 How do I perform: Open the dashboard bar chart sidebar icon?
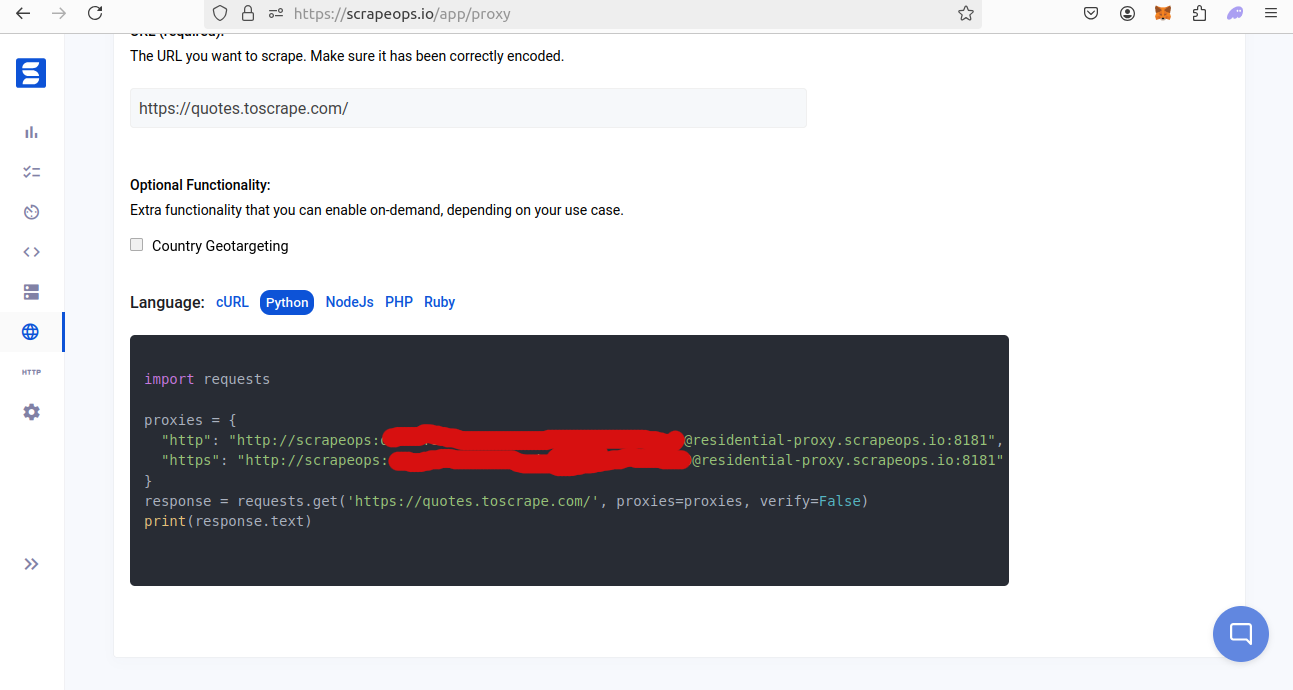click(x=31, y=132)
